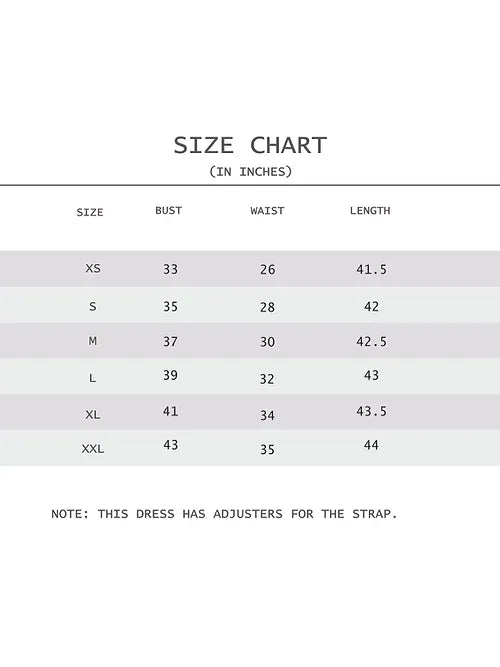This screenshot has width=500, height=667.
Task: Click the SIZE CHART title
Action: pos(250,145)
